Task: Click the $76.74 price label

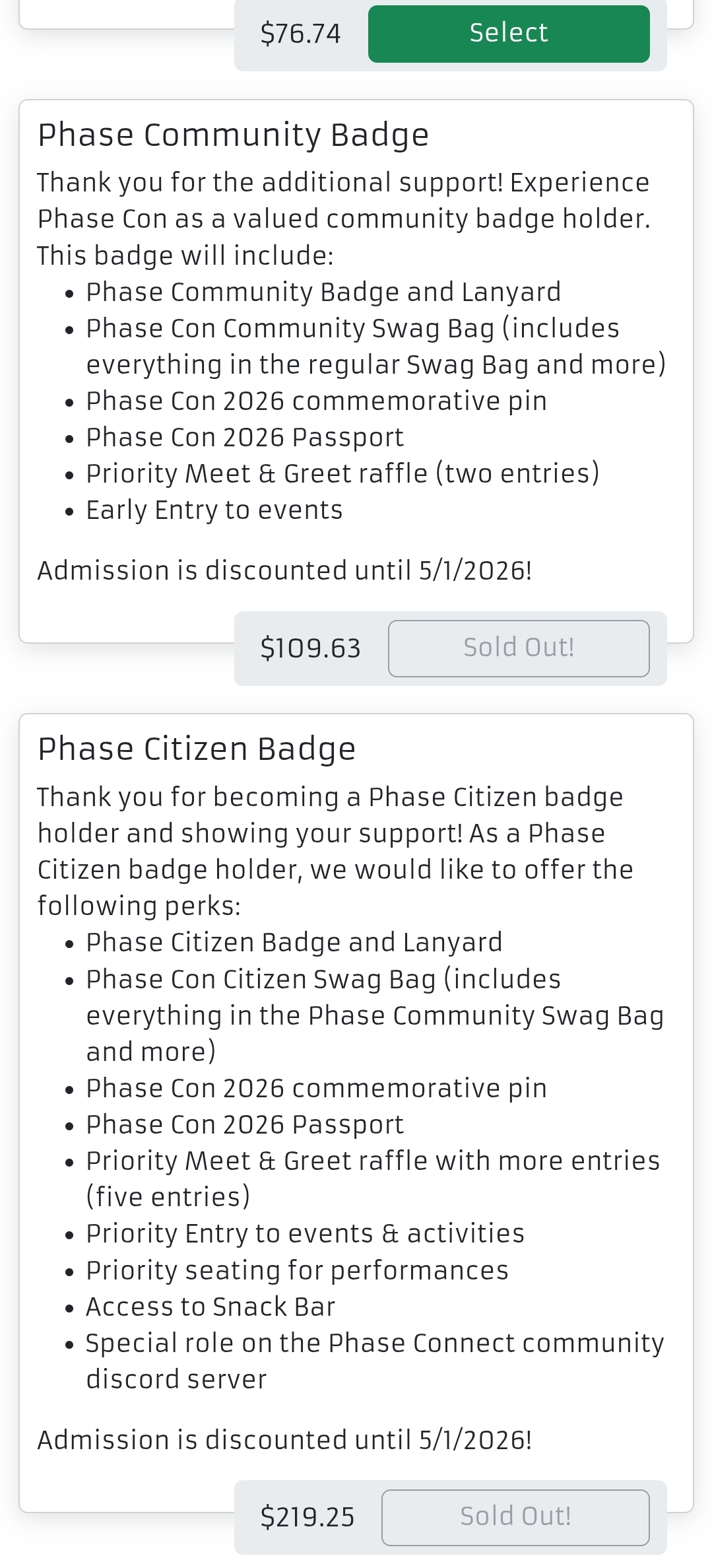Action: pyautogui.click(x=300, y=34)
